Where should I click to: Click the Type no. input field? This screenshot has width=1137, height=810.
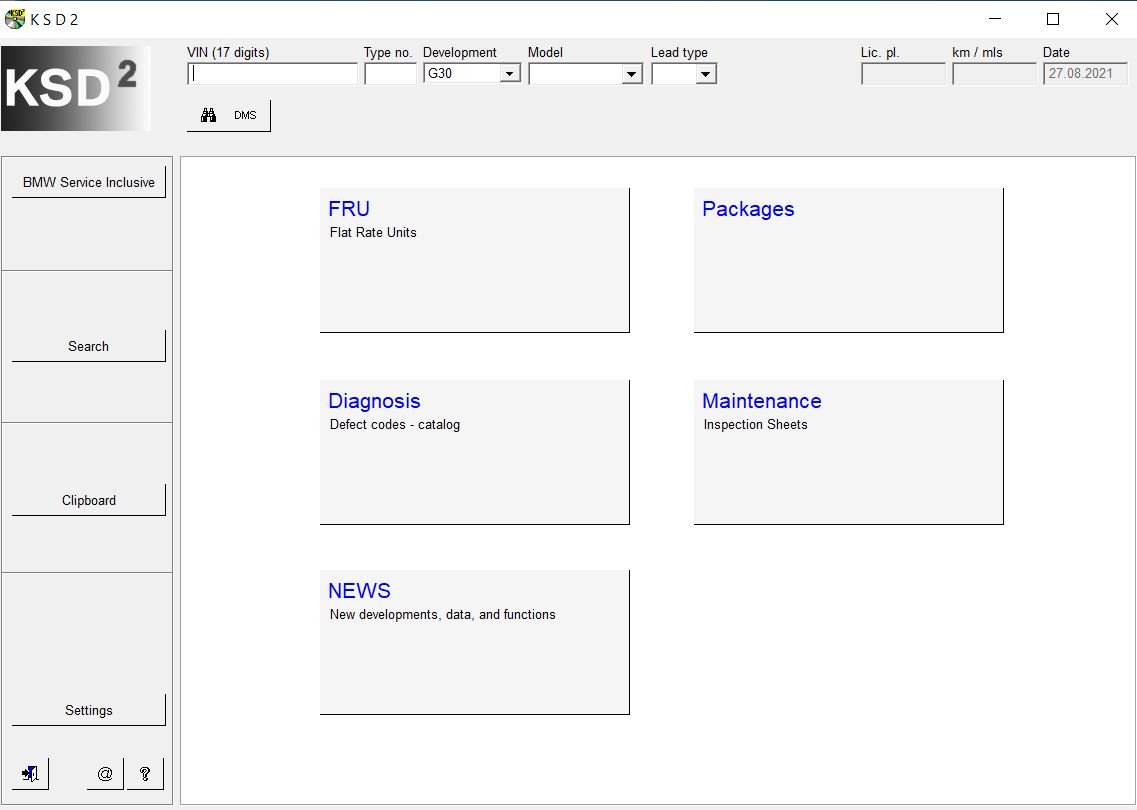(390, 74)
